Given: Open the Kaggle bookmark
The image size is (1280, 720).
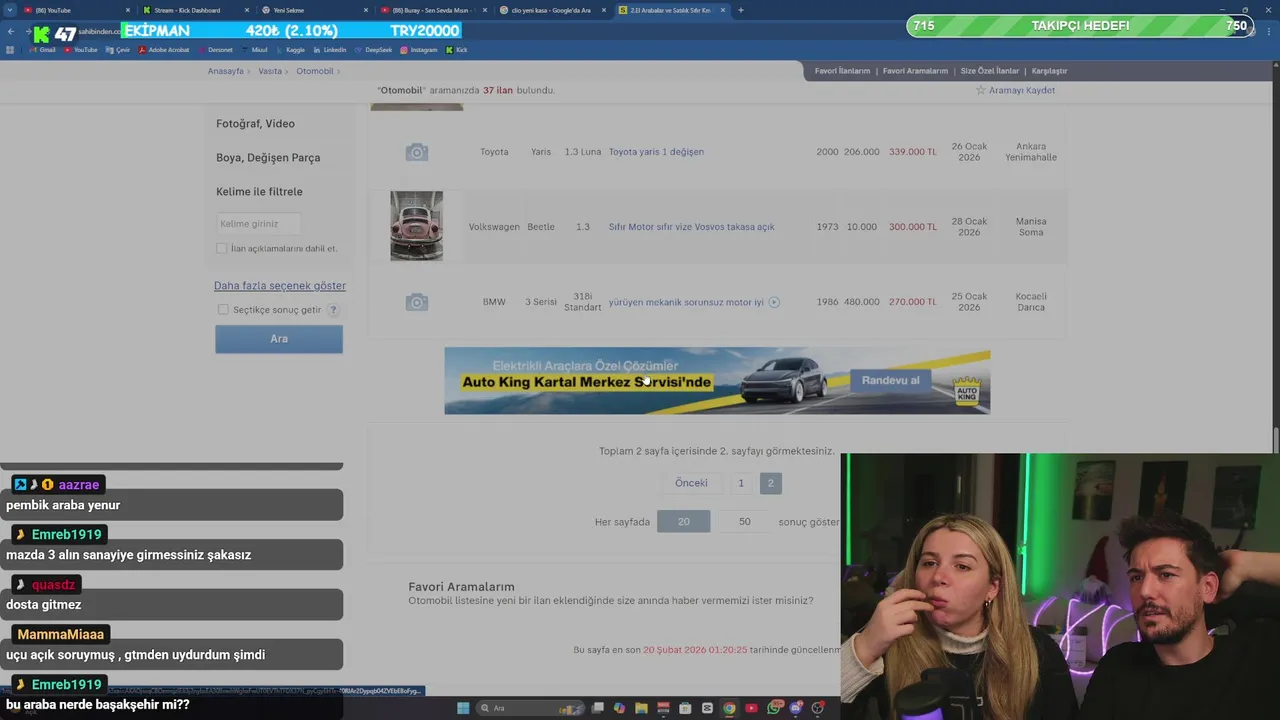Looking at the screenshot, I should coord(290,50).
